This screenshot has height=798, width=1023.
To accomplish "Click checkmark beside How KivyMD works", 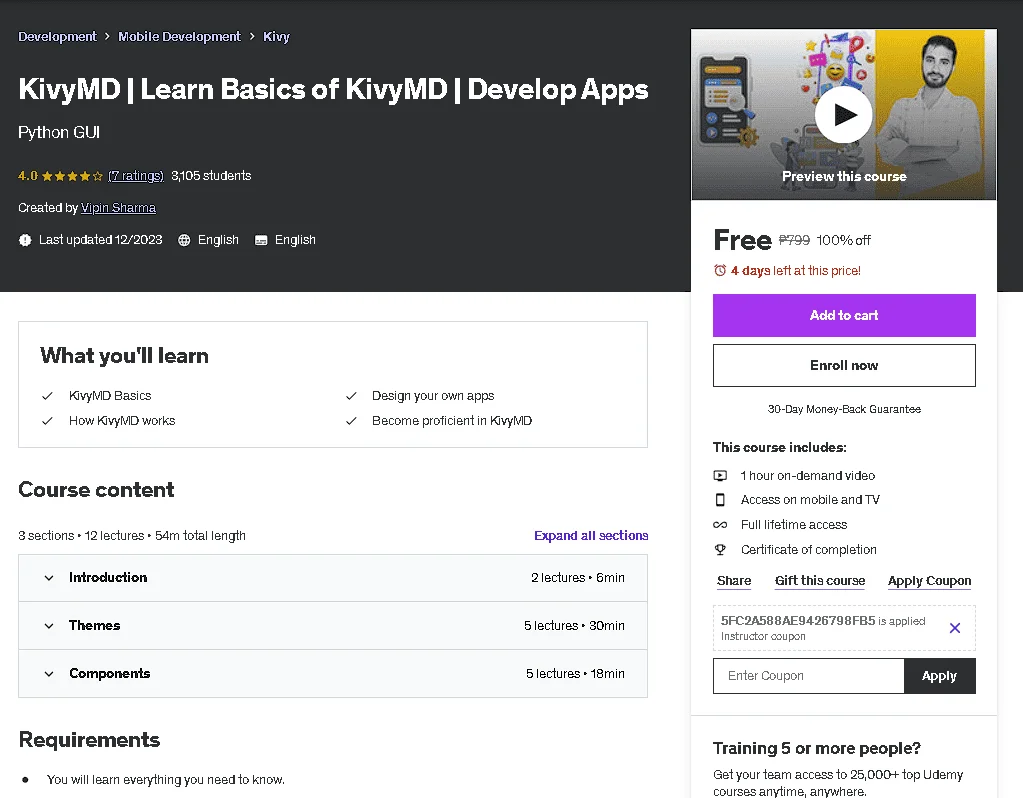I will 47,421.
